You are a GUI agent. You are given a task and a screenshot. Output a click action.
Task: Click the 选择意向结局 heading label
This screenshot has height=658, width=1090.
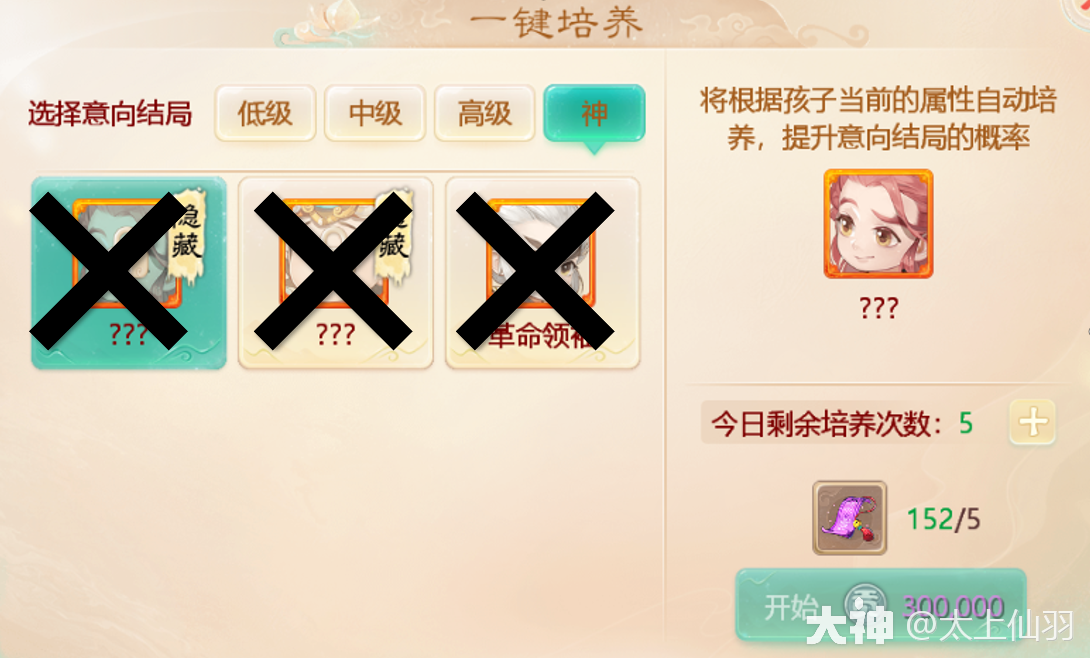(110, 113)
